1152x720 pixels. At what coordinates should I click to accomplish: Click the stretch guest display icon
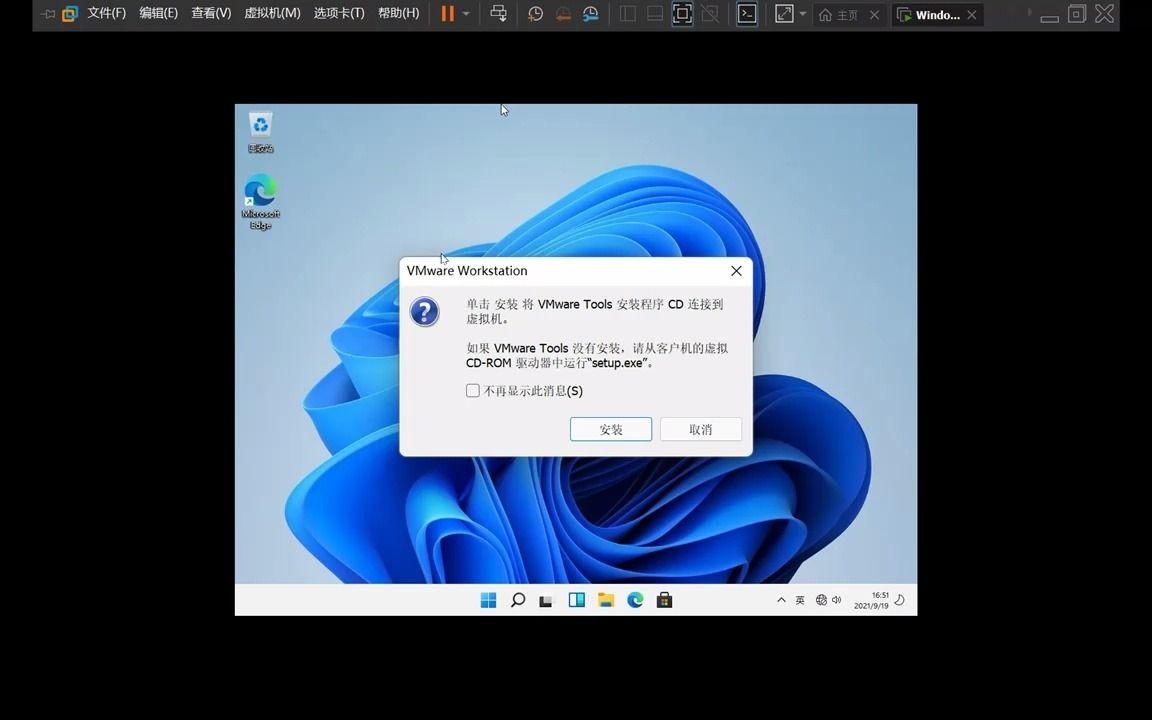tap(784, 14)
